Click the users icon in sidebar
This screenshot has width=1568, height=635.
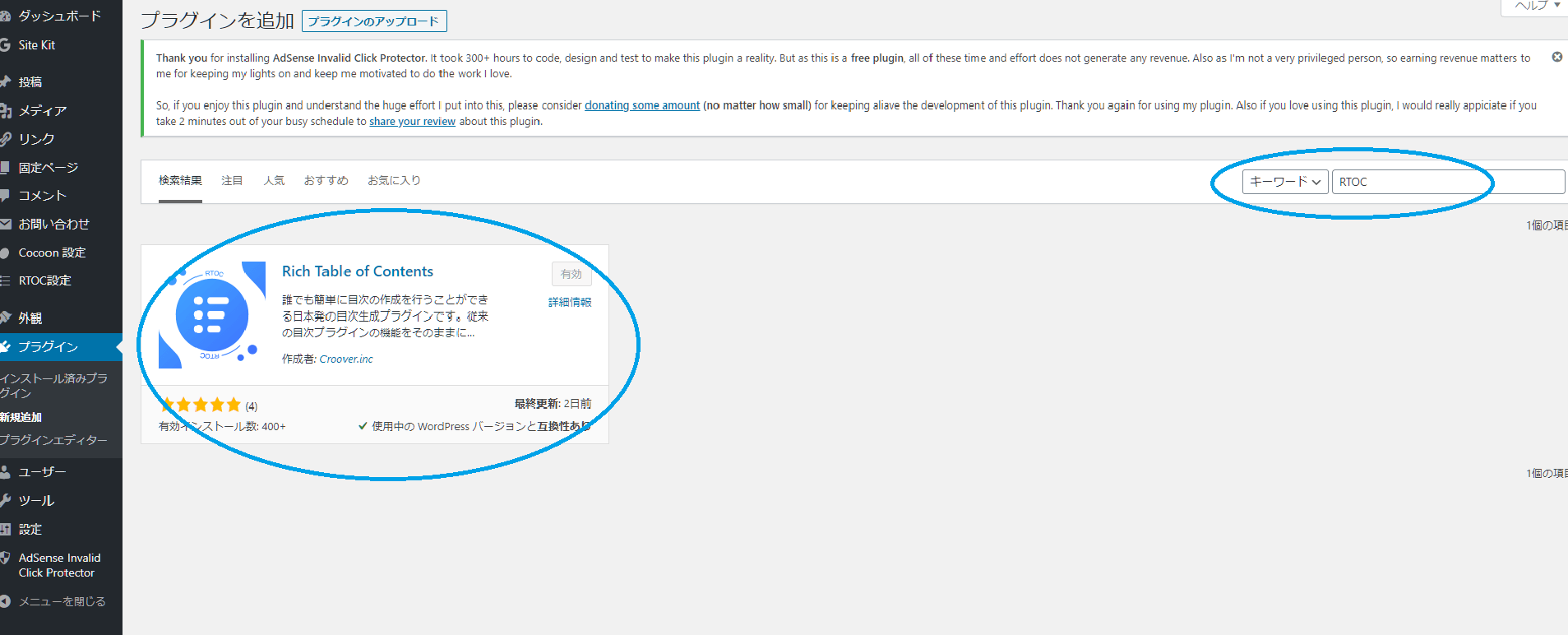coord(5,472)
